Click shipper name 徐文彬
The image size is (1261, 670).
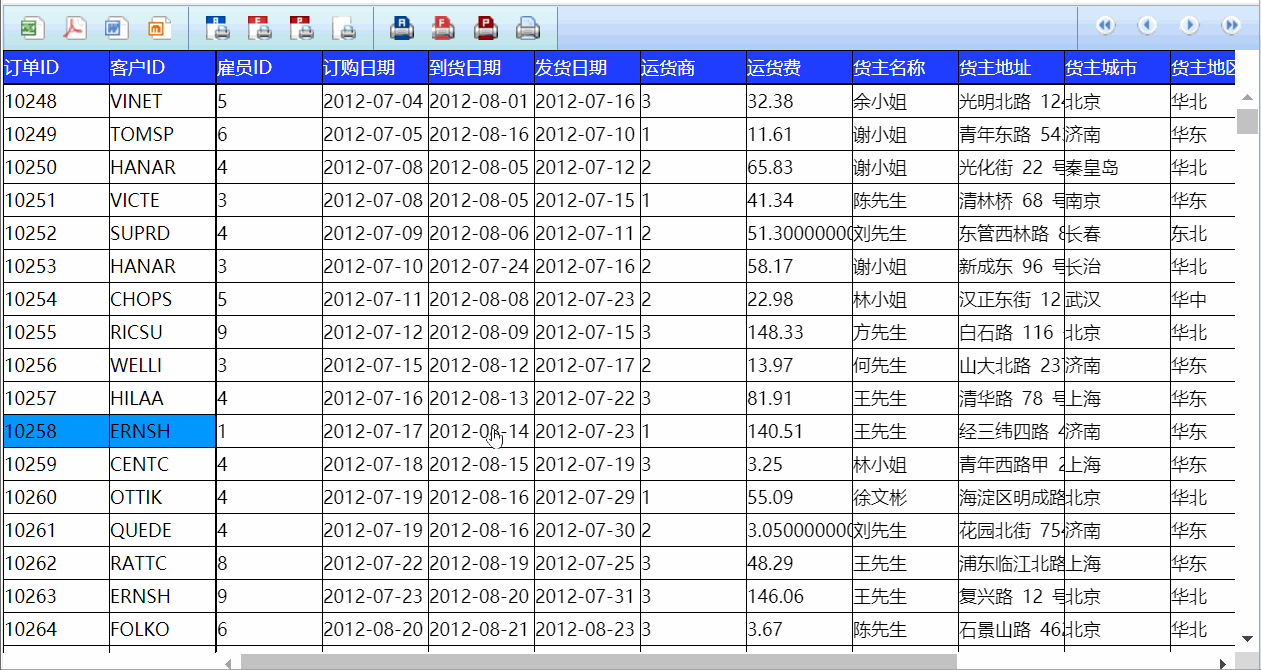pyautogui.click(x=905, y=497)
